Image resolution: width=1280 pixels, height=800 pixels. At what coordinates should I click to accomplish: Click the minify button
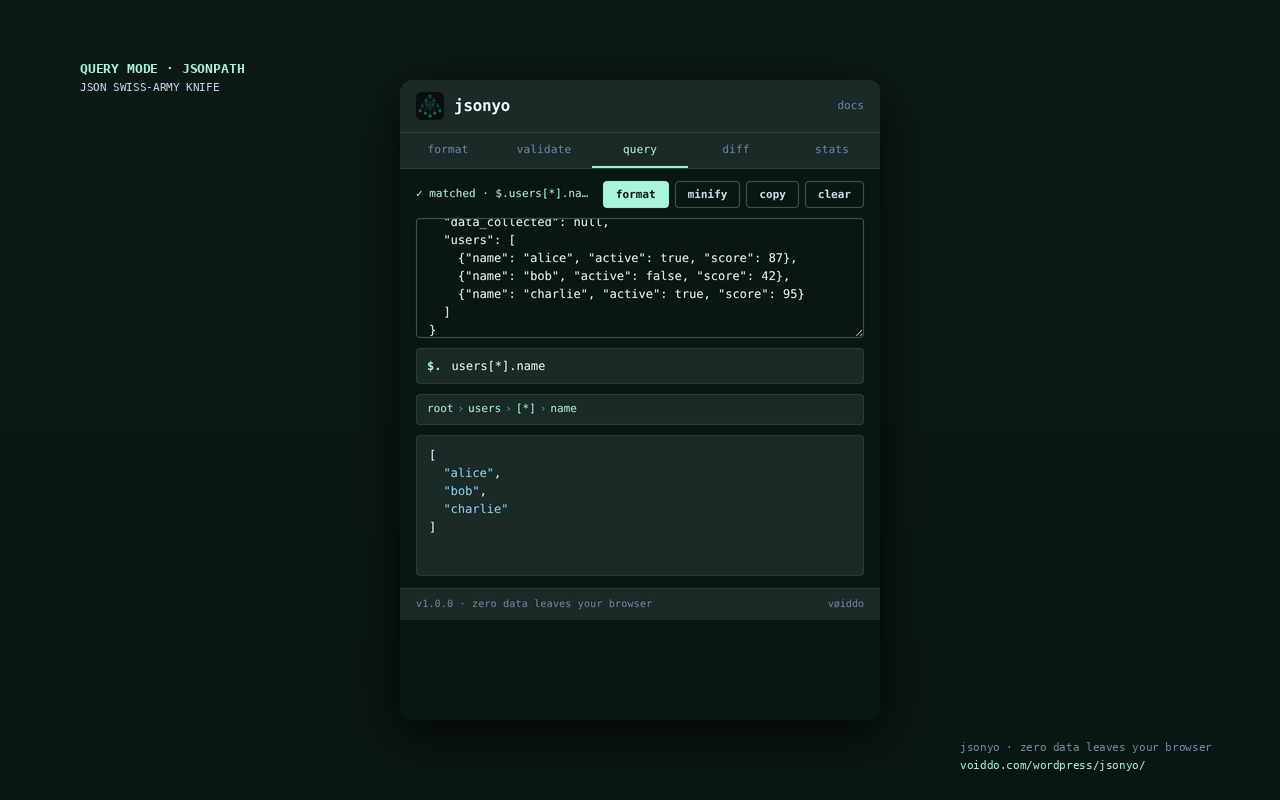[707, 194]
